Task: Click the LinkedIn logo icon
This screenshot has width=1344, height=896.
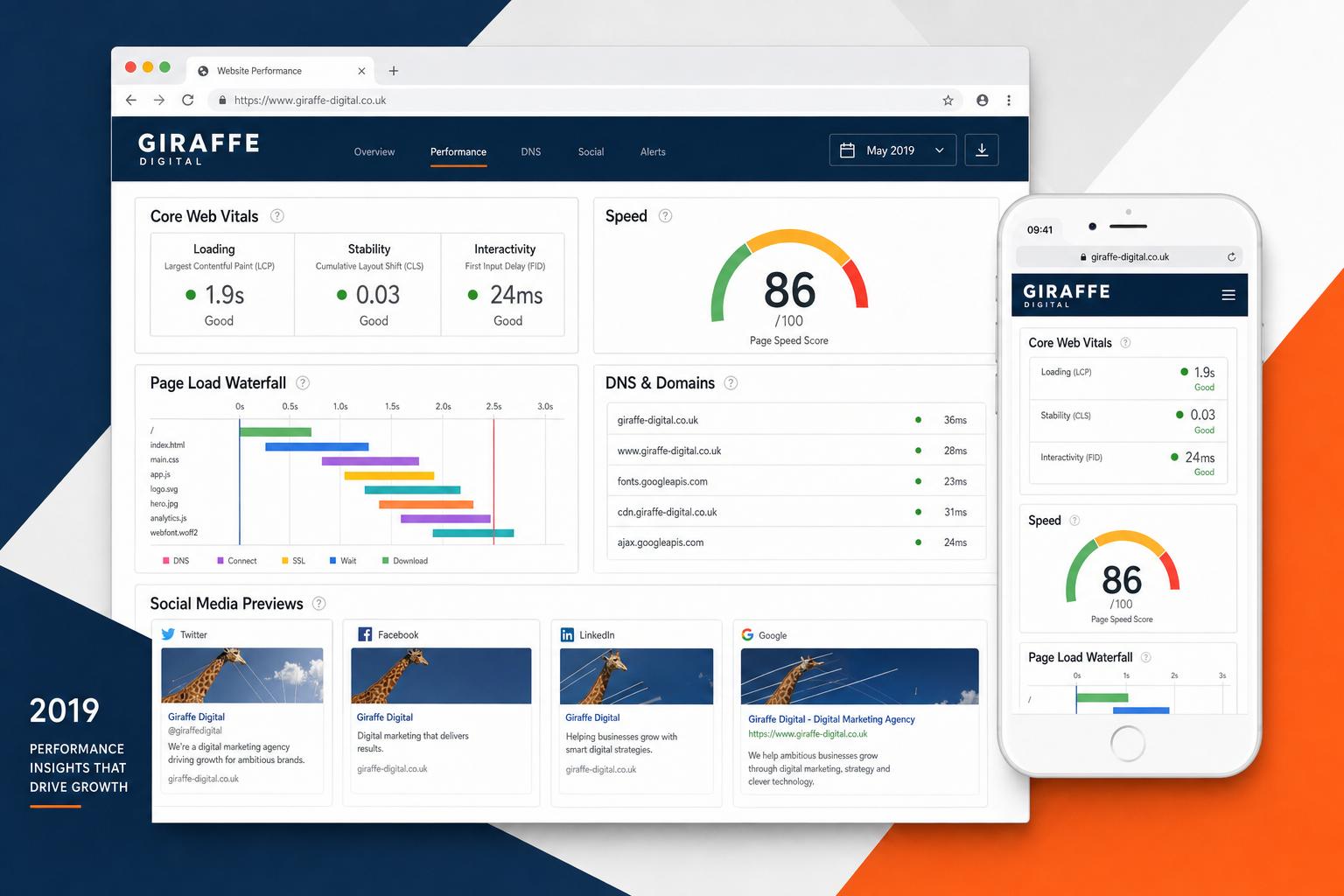Action: point(567,634)
